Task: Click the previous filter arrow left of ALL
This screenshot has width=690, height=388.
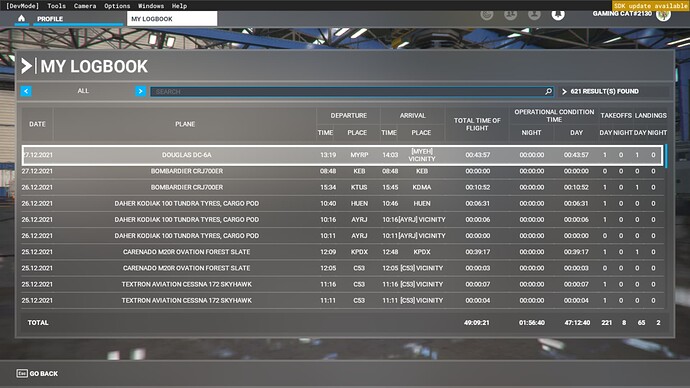Action: pos(26,91)
